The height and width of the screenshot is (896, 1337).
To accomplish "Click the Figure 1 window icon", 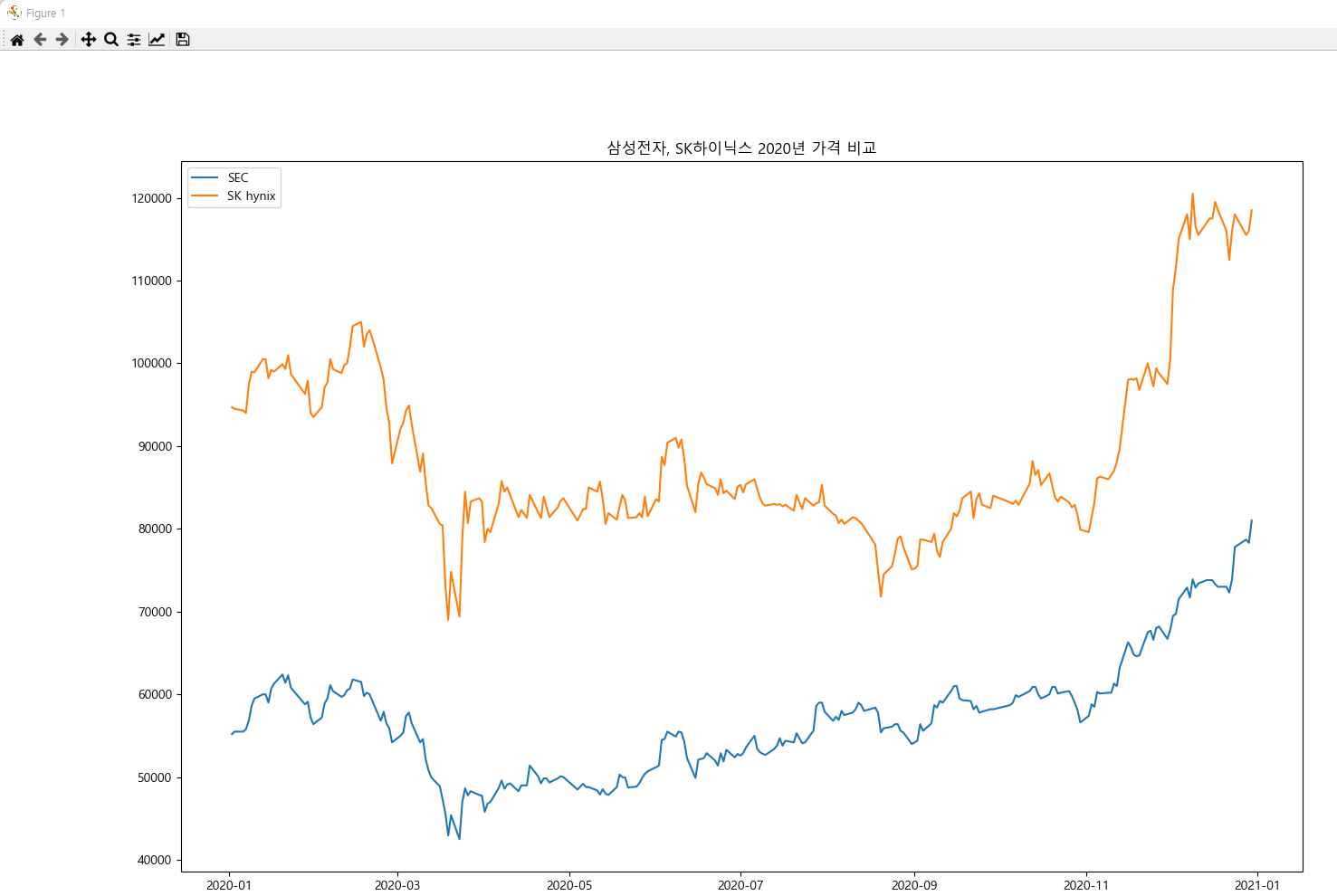I will point(14,13).
